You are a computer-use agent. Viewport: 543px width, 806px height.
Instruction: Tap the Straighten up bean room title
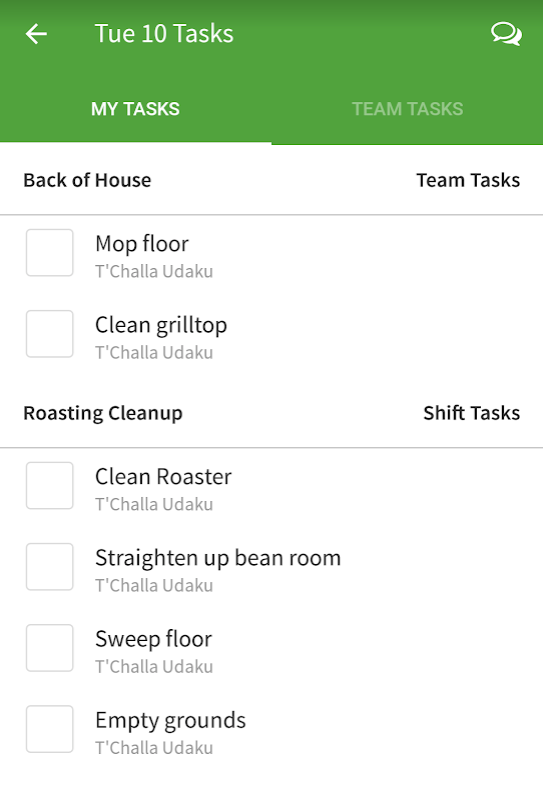pyautogui.click(x=218, y=558)
